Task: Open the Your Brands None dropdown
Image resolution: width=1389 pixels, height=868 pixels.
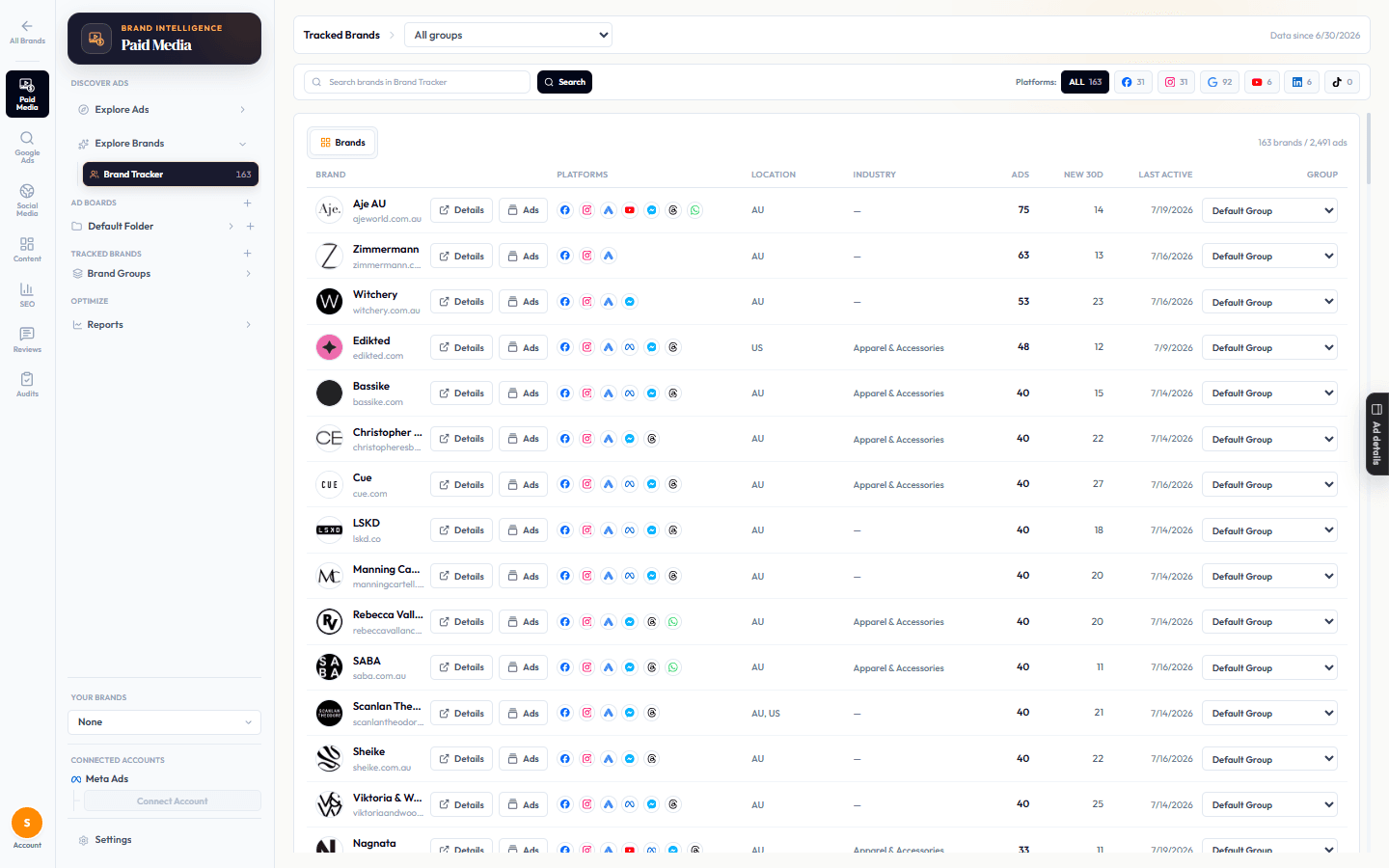Action: pyautogui.click(x=164, y=722)
